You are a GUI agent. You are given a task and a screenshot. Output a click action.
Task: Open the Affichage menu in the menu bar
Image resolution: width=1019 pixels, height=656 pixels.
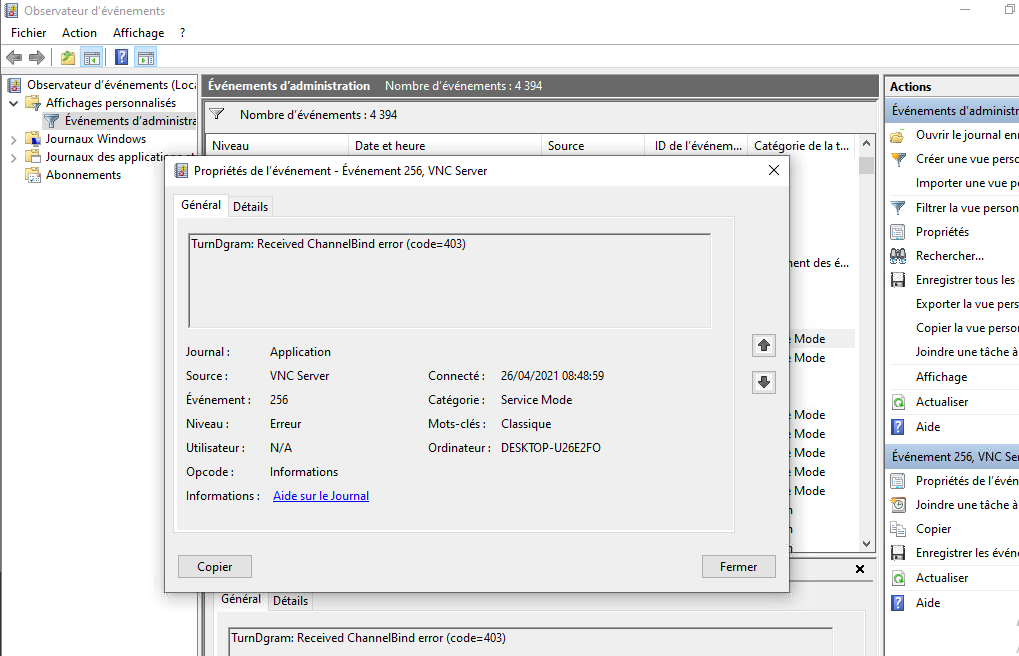click(138, 33)
